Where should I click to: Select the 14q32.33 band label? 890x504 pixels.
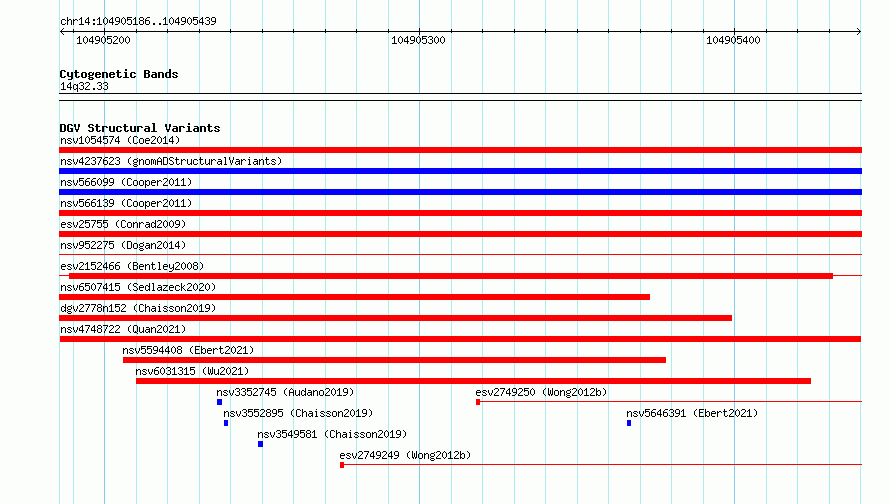click(x=84, y=86)
